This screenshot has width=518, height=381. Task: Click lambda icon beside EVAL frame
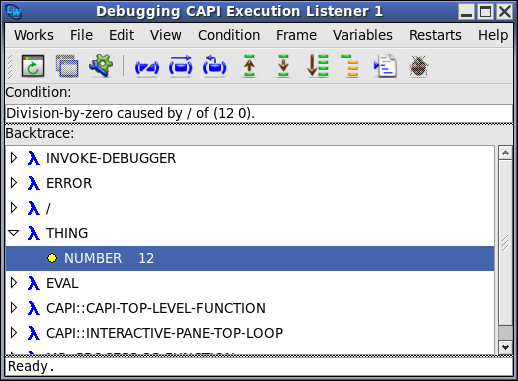point(34,283)
